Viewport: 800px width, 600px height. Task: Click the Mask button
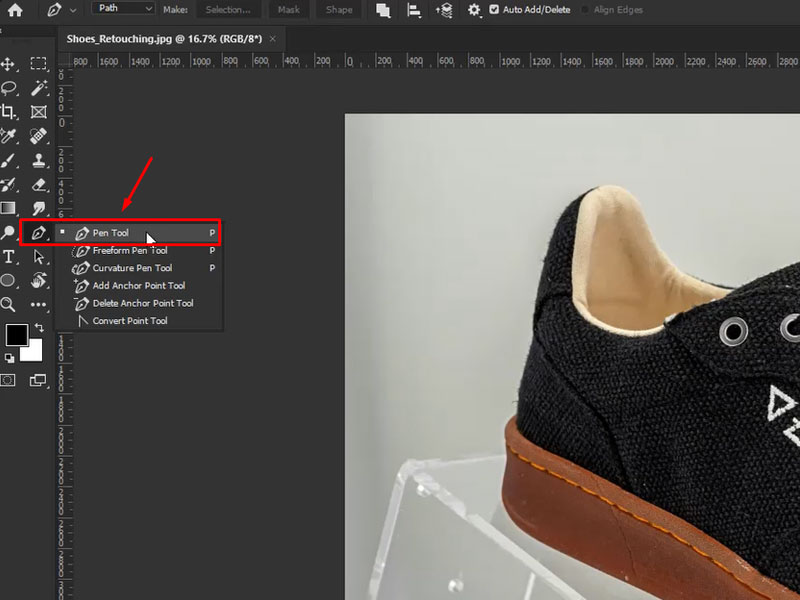[x=288, y=9]
